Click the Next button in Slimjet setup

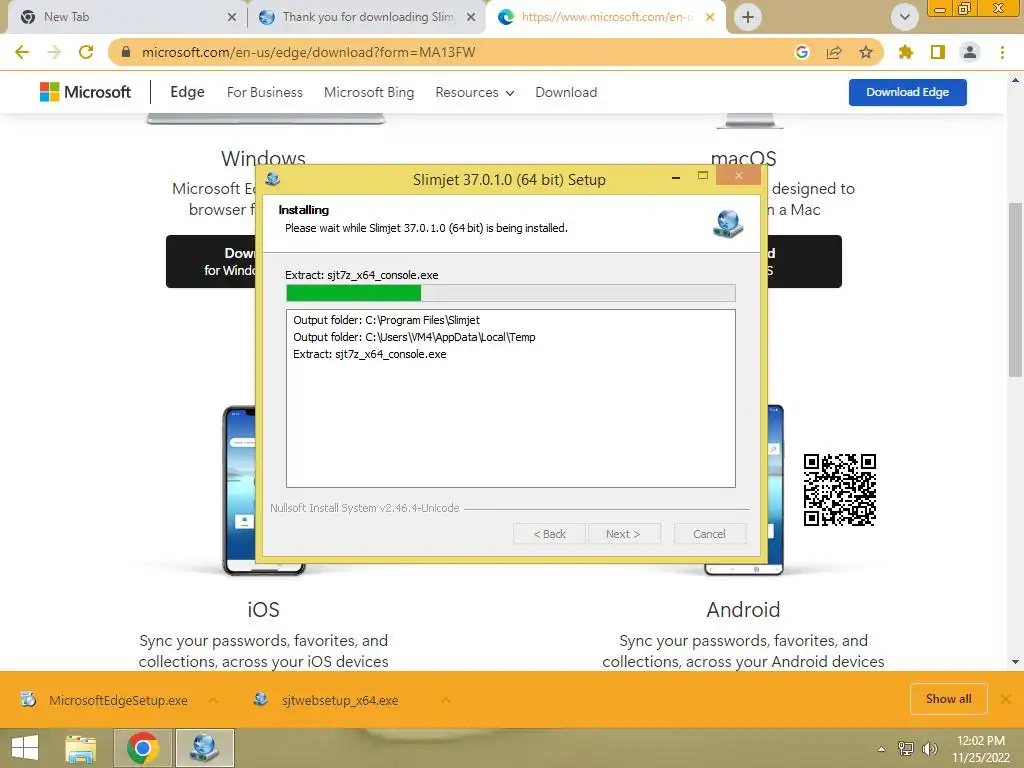623,534
